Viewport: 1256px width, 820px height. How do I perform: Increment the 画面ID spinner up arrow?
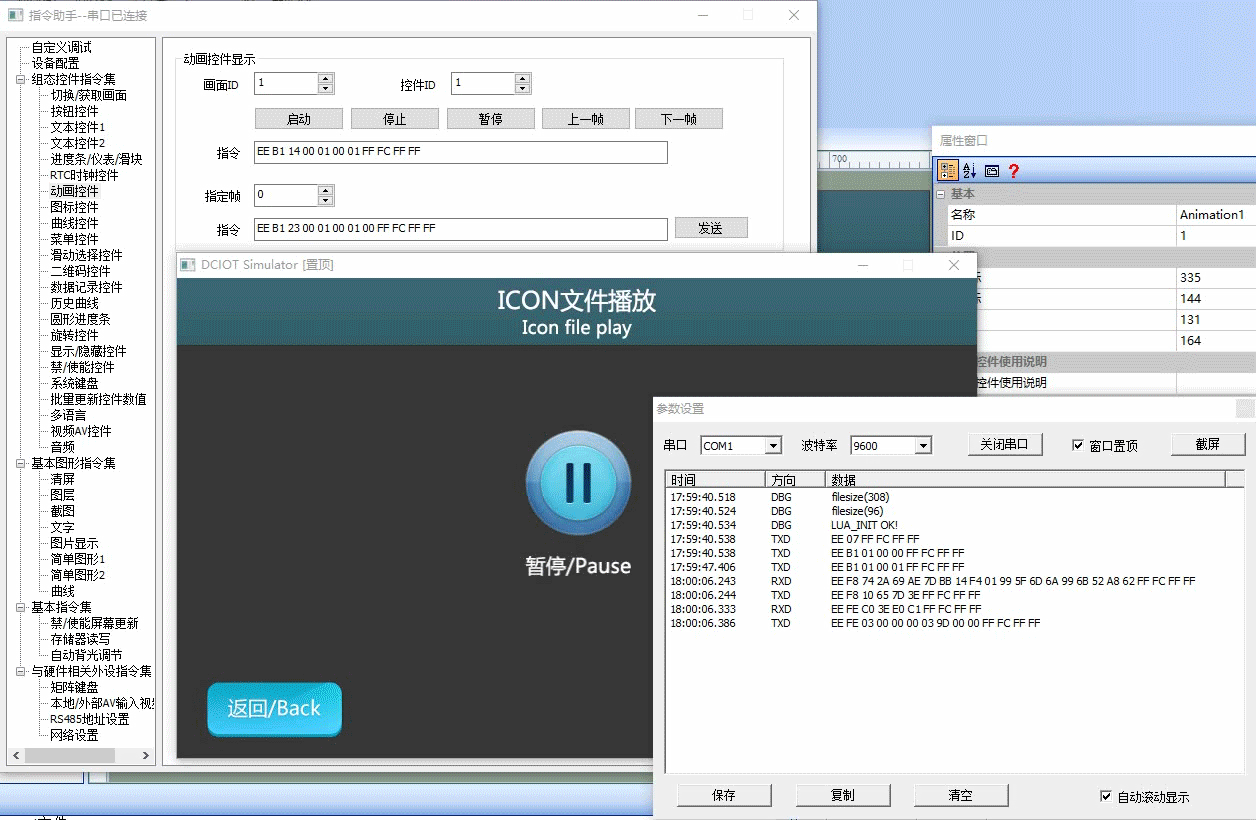click(325, 78)
